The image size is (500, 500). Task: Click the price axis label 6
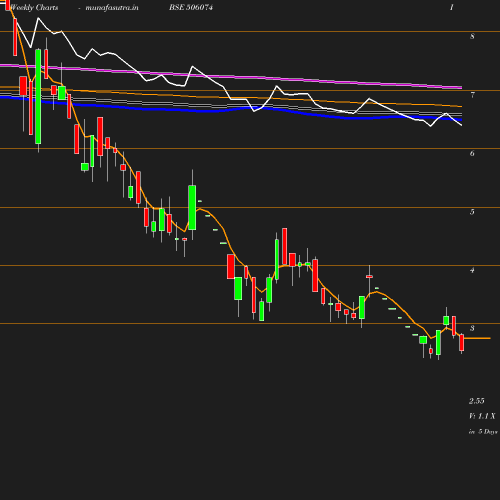click(472, 153)
